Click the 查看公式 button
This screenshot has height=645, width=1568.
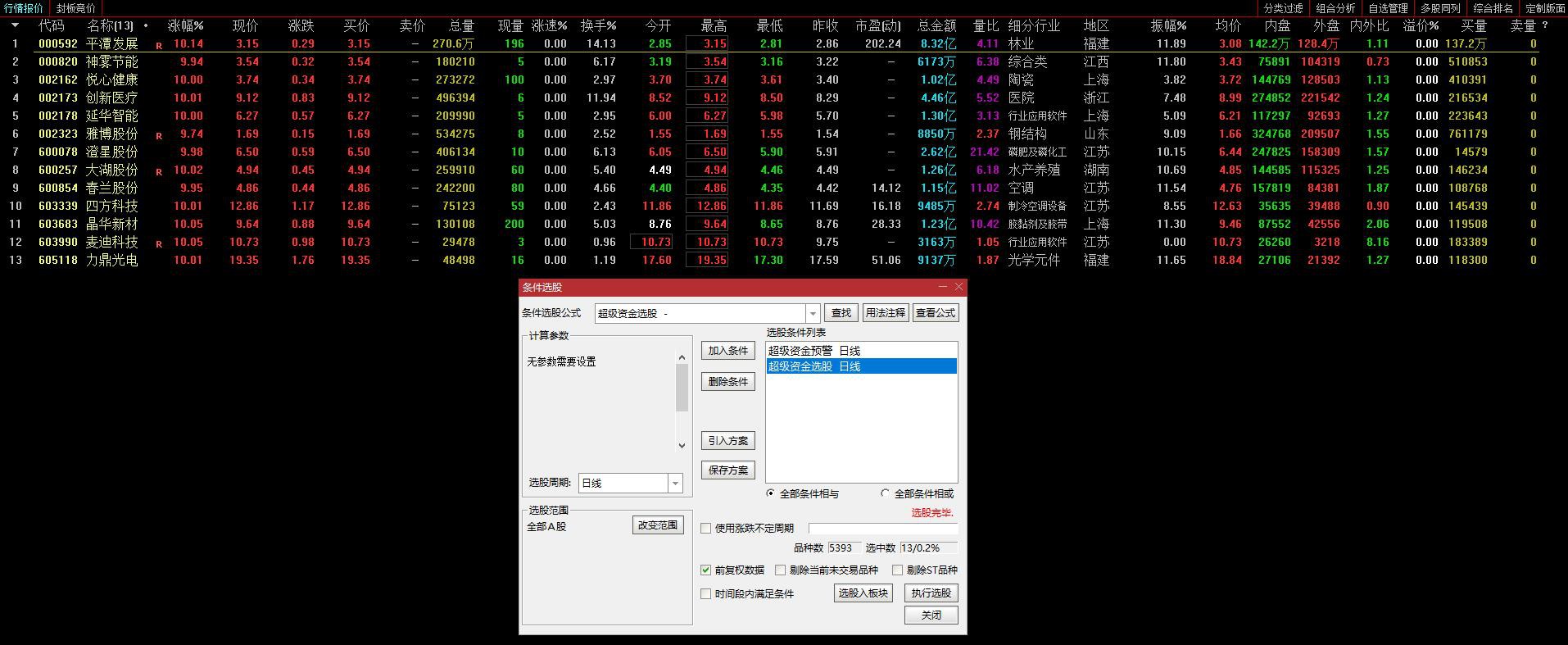click(936, 313)
